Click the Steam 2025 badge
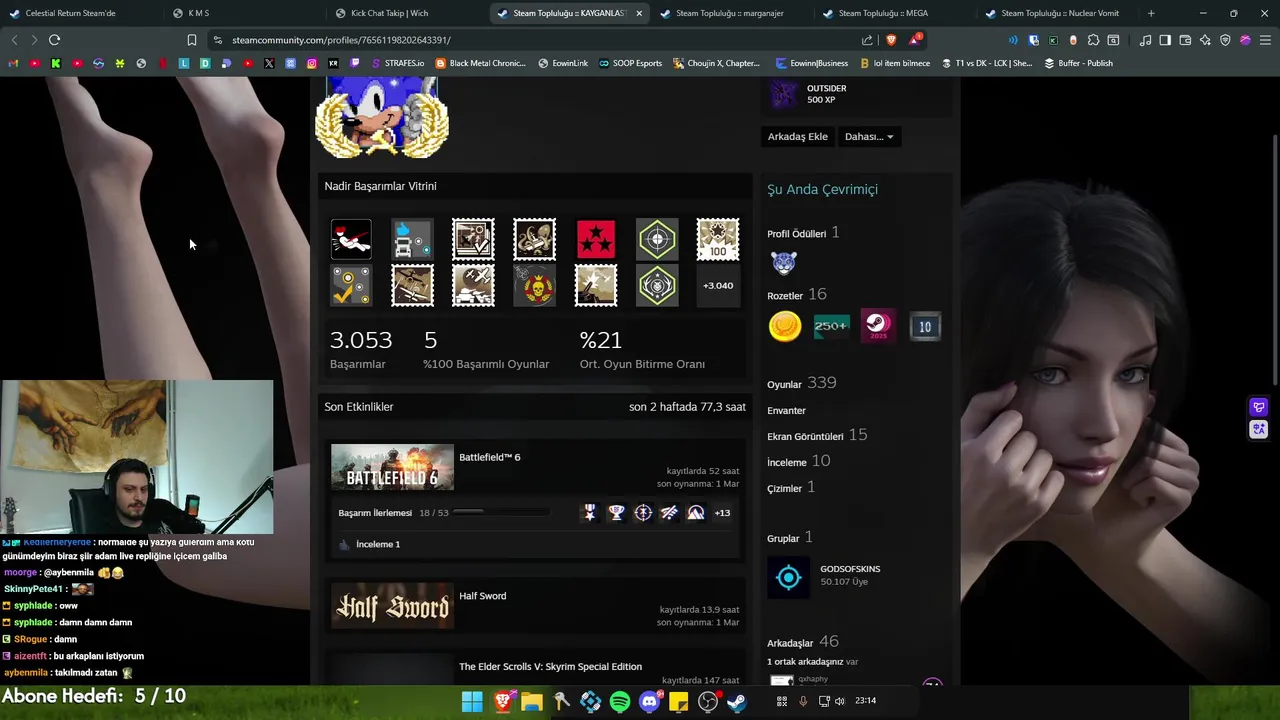Viewport: 1280px width, 720px height. tap(878, 326)
